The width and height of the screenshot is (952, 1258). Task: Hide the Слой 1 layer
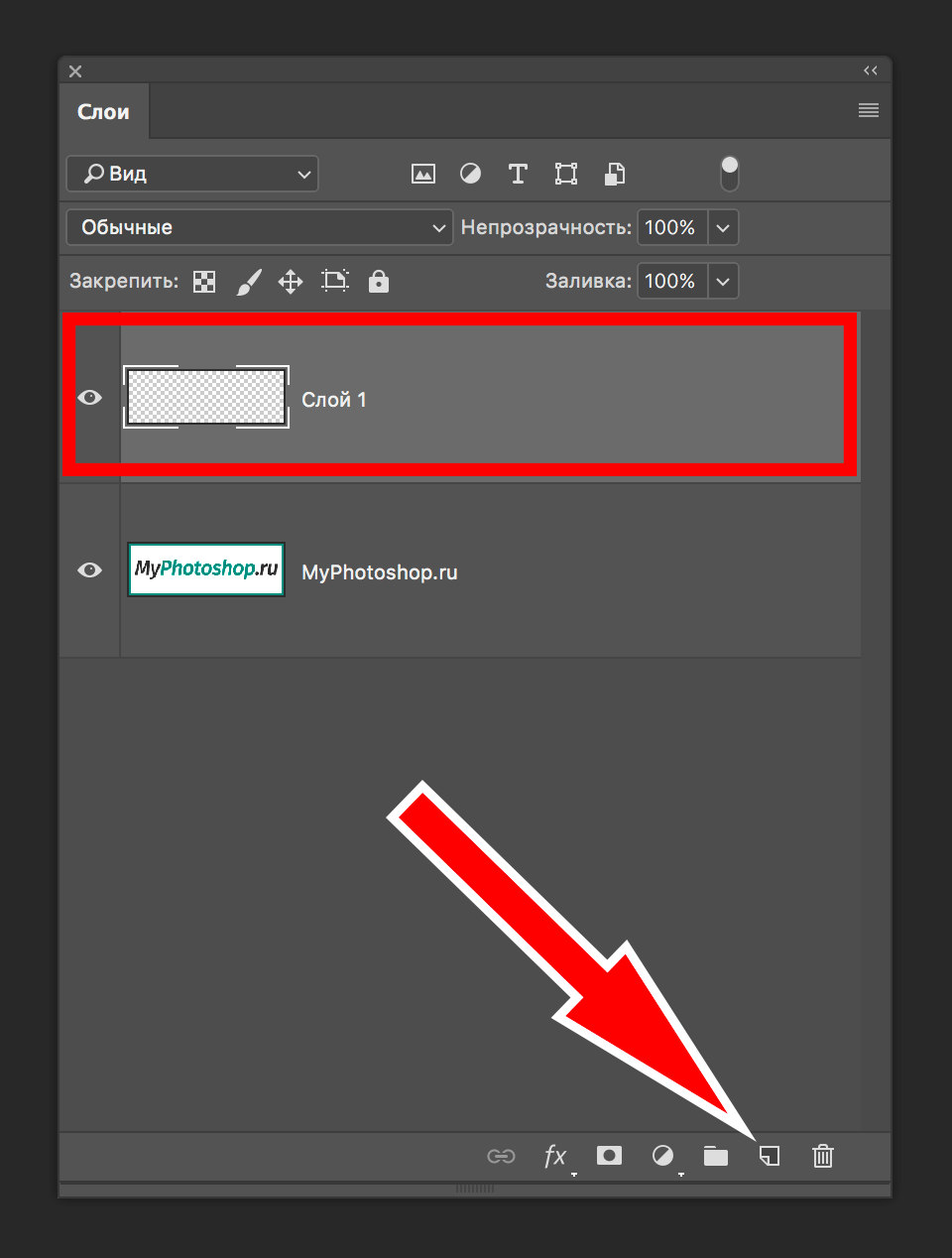(x=90, y=398)
